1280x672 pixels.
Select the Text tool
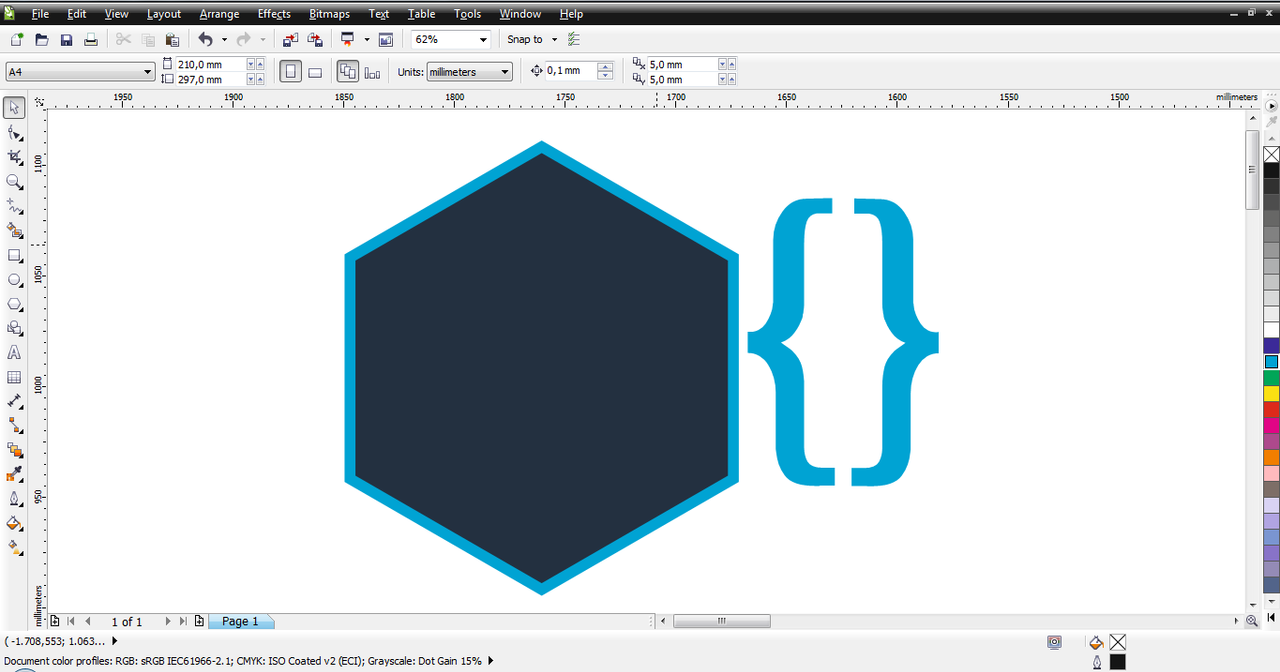pos(14,353)
